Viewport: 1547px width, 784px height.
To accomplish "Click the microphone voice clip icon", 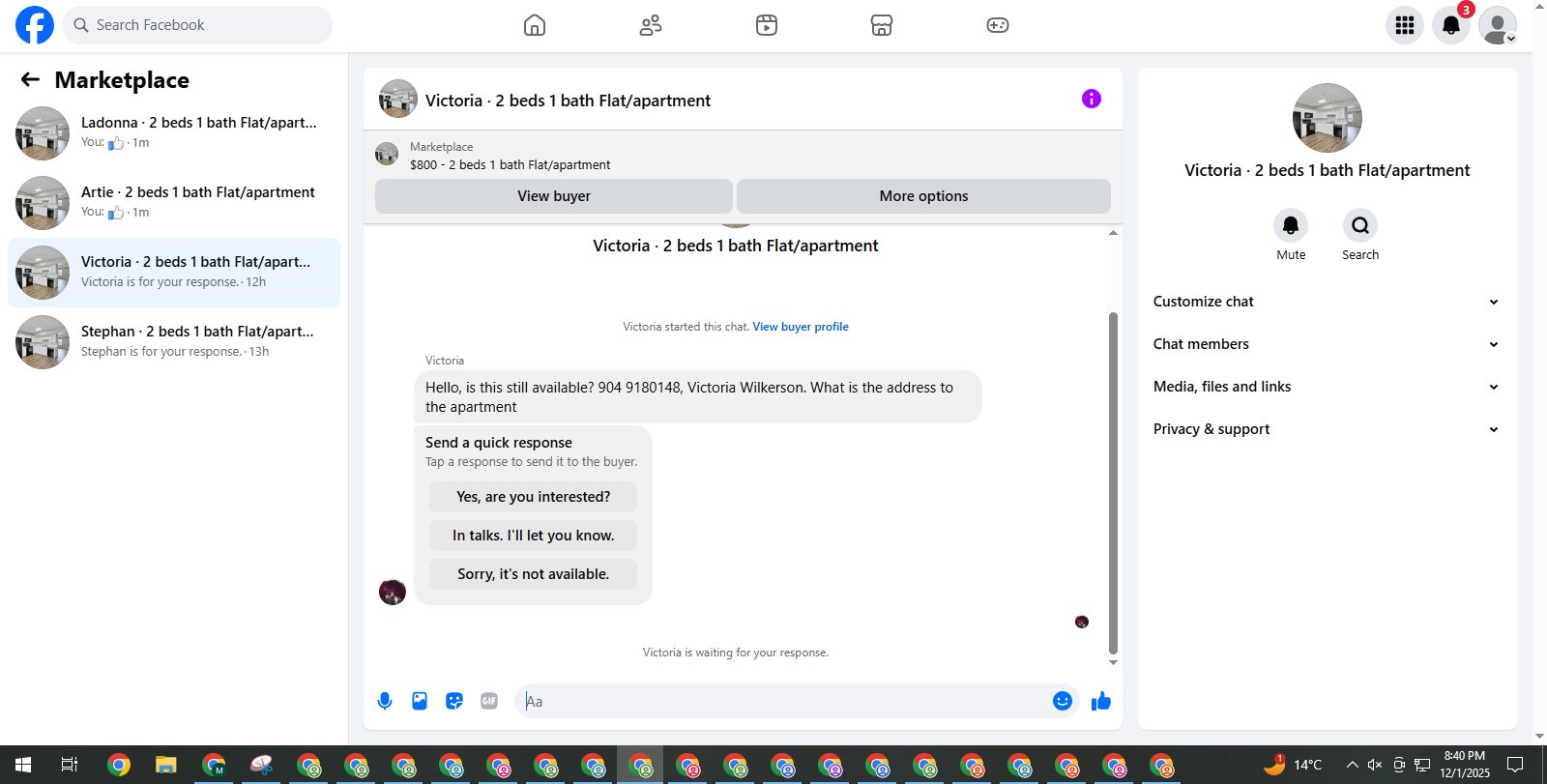I will click(385, 701).
